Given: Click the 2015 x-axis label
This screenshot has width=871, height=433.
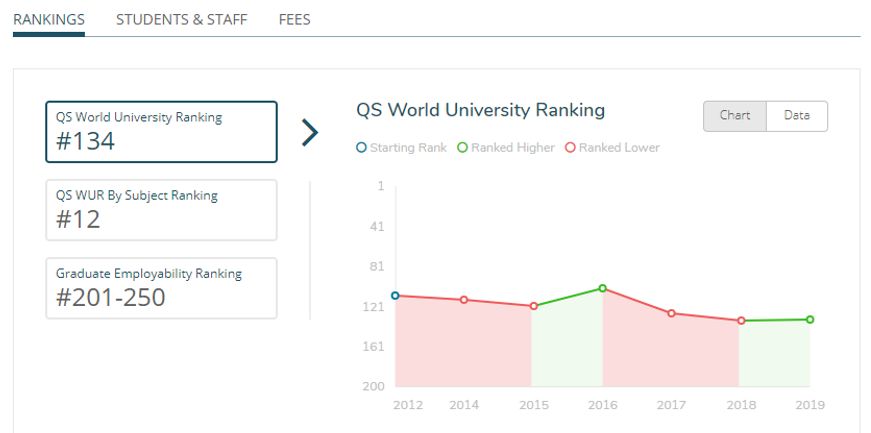Looking at the screenshot, I should pos(534,405).
